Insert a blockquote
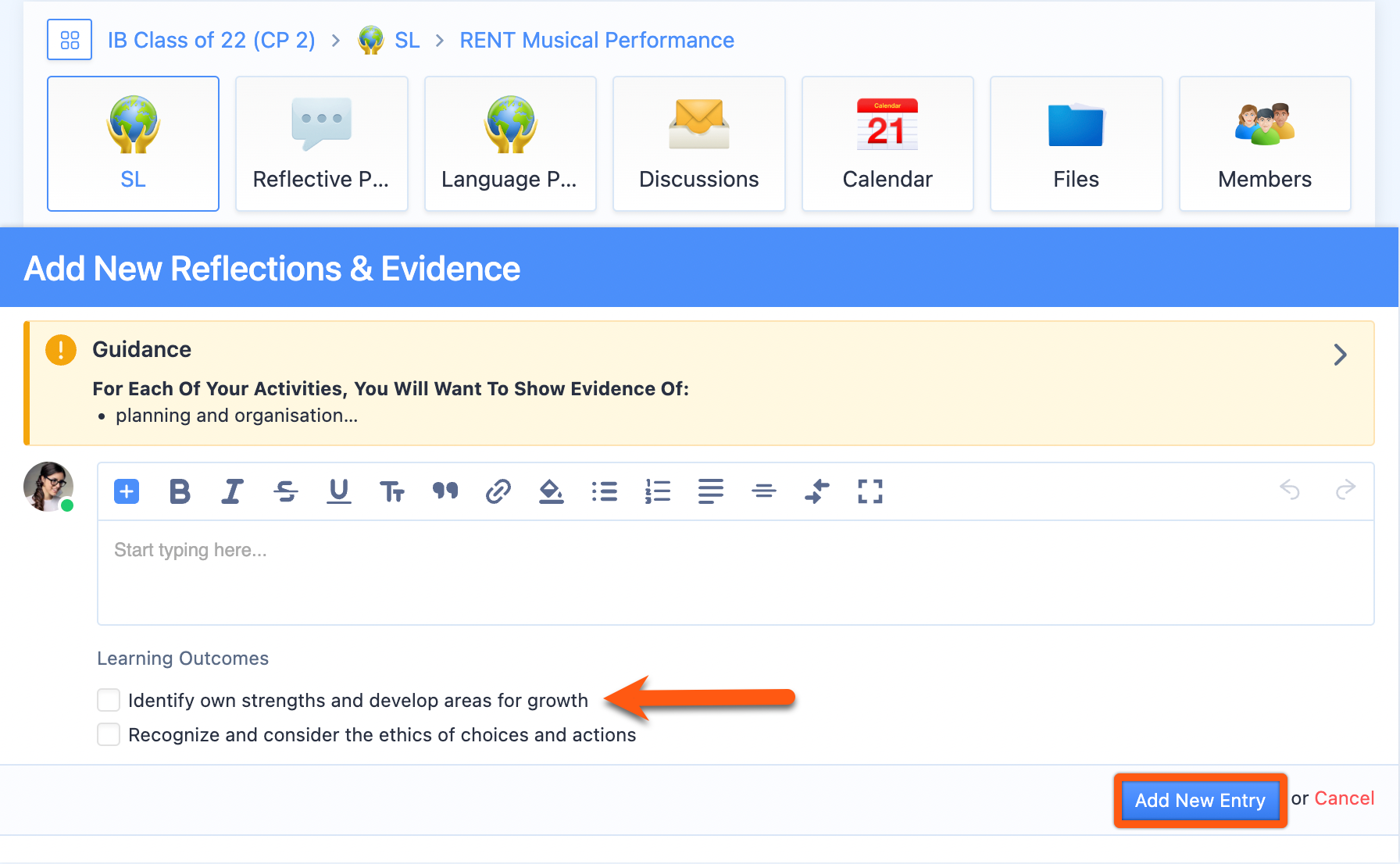Screen dimensions: 1400x864 [445, 491]
